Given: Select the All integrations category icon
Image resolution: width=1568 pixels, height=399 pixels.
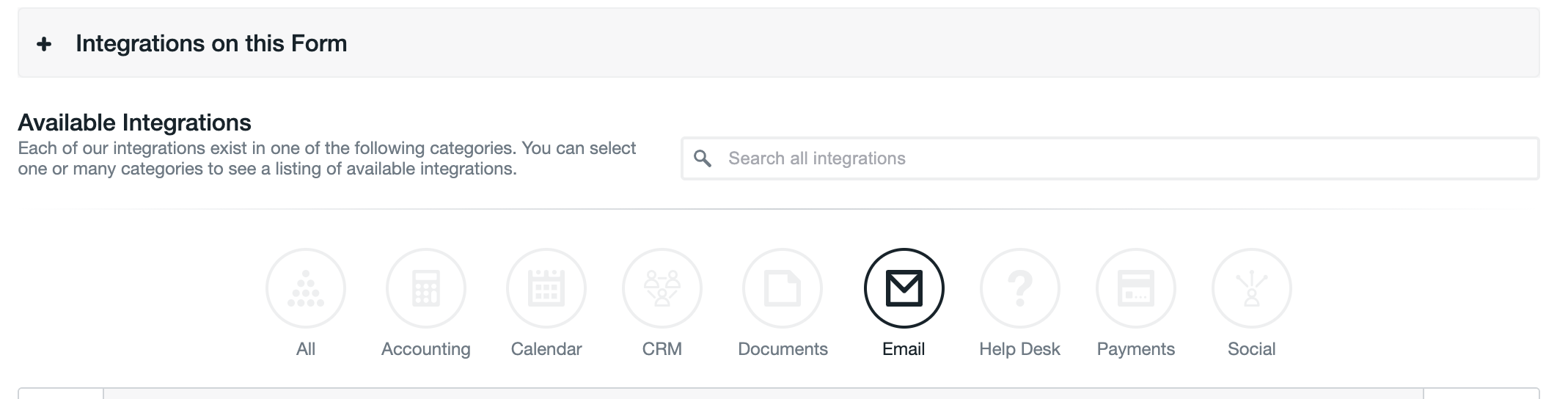Looking at the screenshot, I should tap(306, 288).
